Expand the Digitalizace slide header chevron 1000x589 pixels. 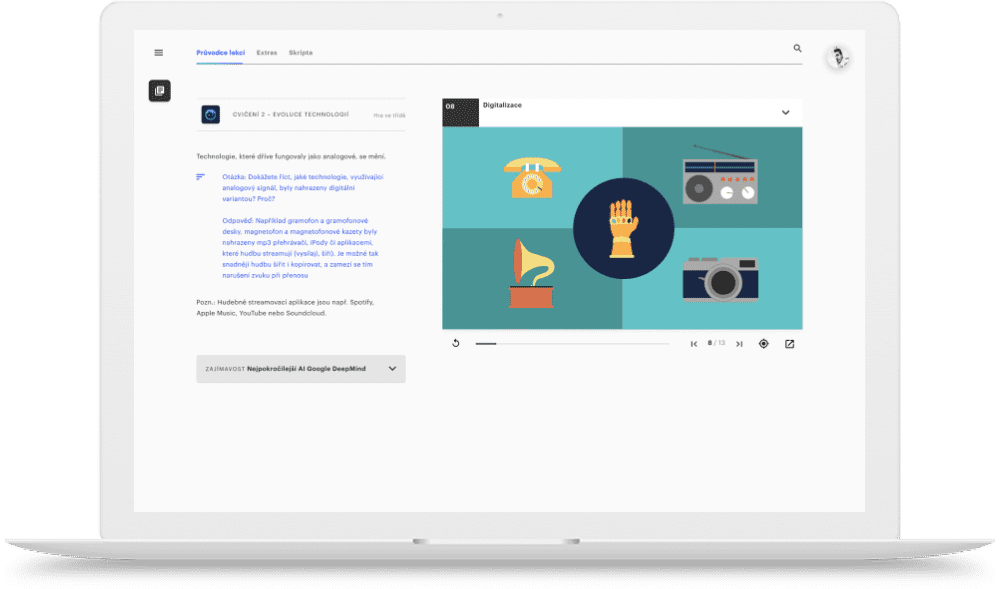785,113
